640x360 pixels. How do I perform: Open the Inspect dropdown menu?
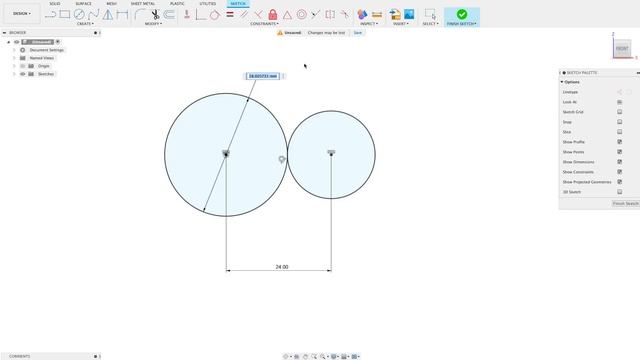pos(369,24)
